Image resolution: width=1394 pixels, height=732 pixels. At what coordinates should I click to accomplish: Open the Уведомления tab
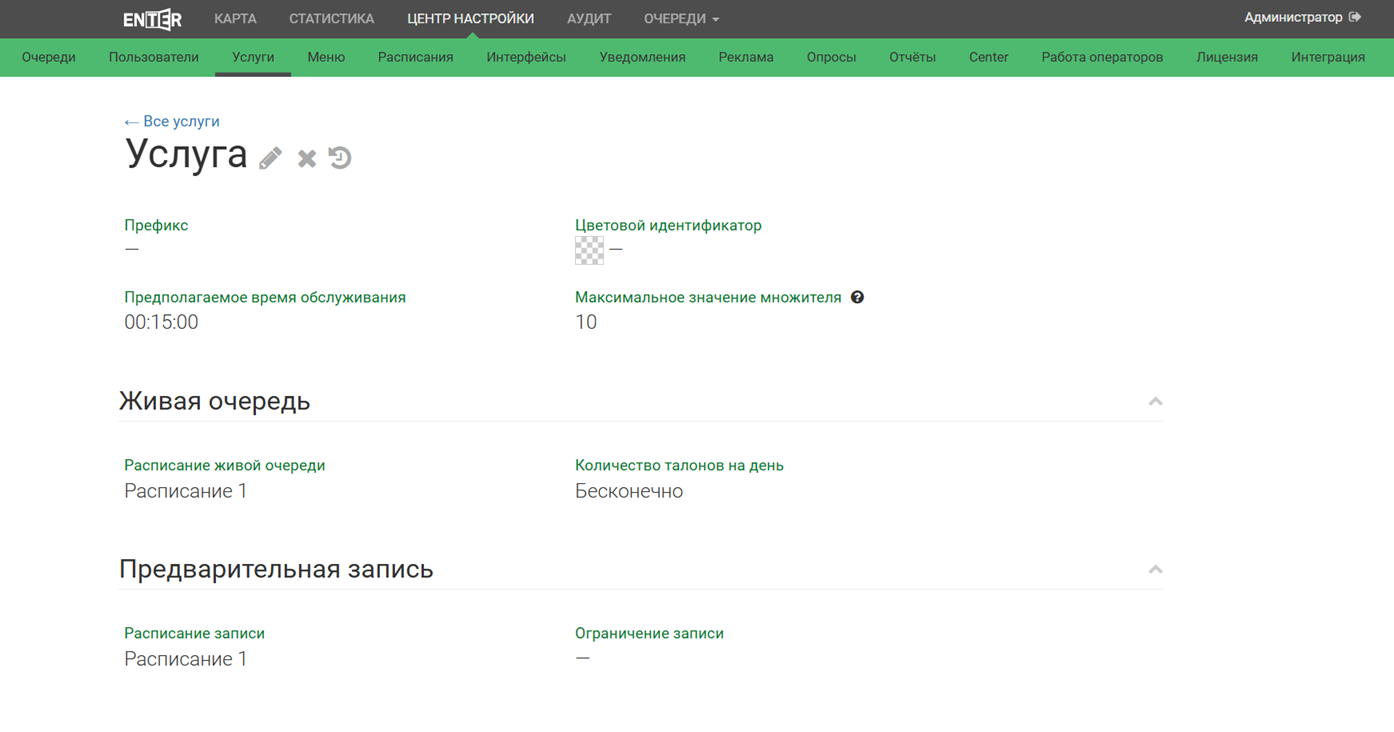[642, 57]
